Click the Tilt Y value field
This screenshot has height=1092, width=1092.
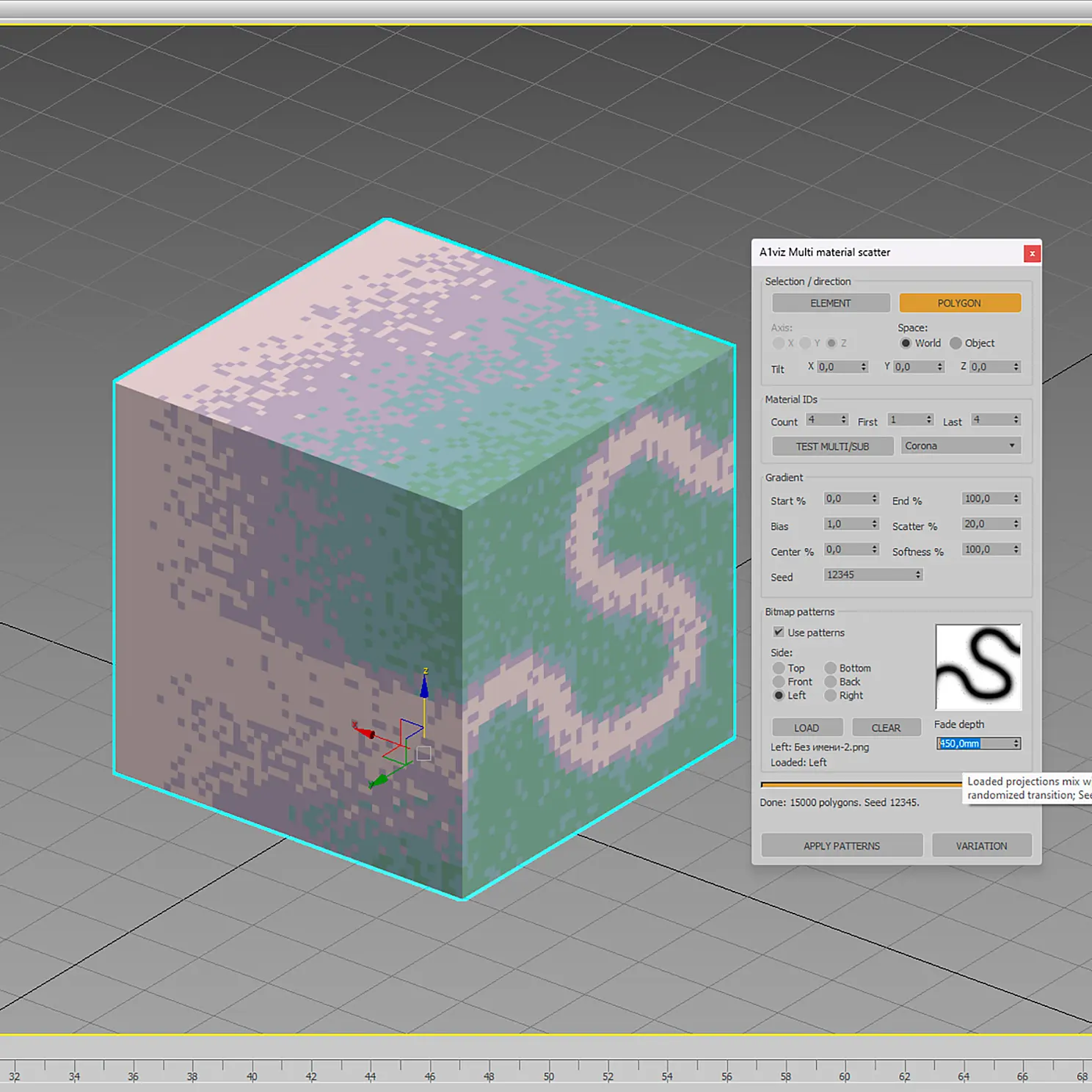[x=914, y=366]
